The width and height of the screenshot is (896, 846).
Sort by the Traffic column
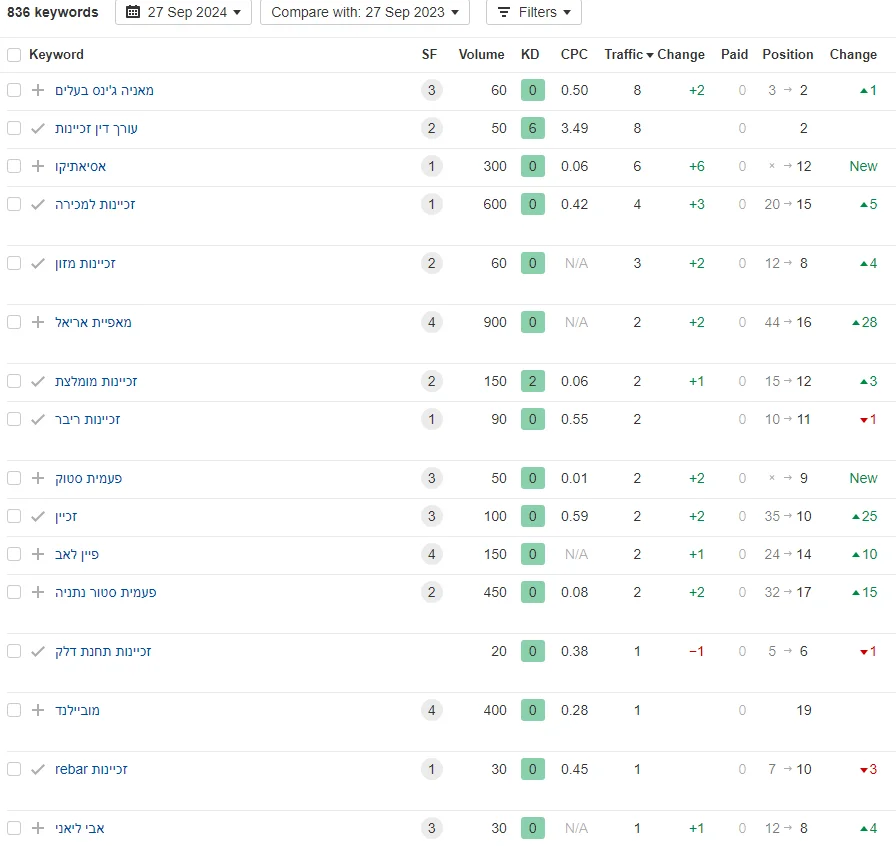coord(629,54)
